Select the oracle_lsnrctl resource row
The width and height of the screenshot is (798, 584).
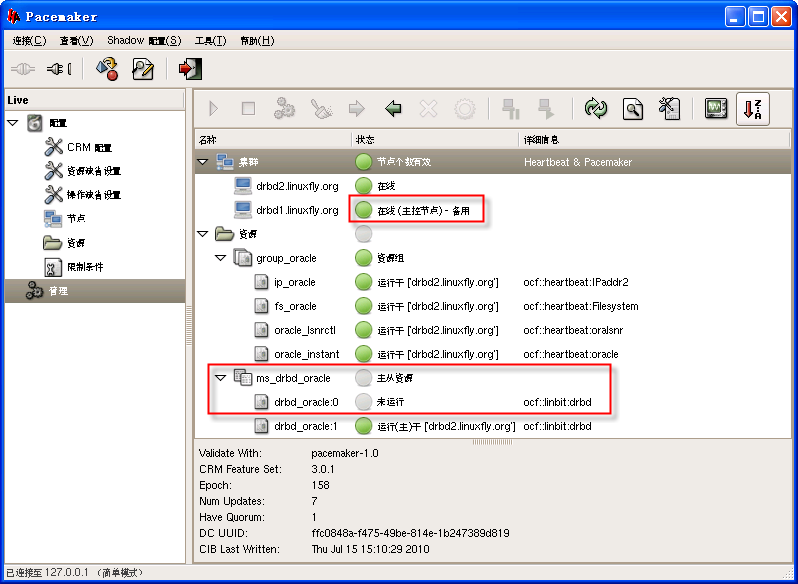click(306, 330)
